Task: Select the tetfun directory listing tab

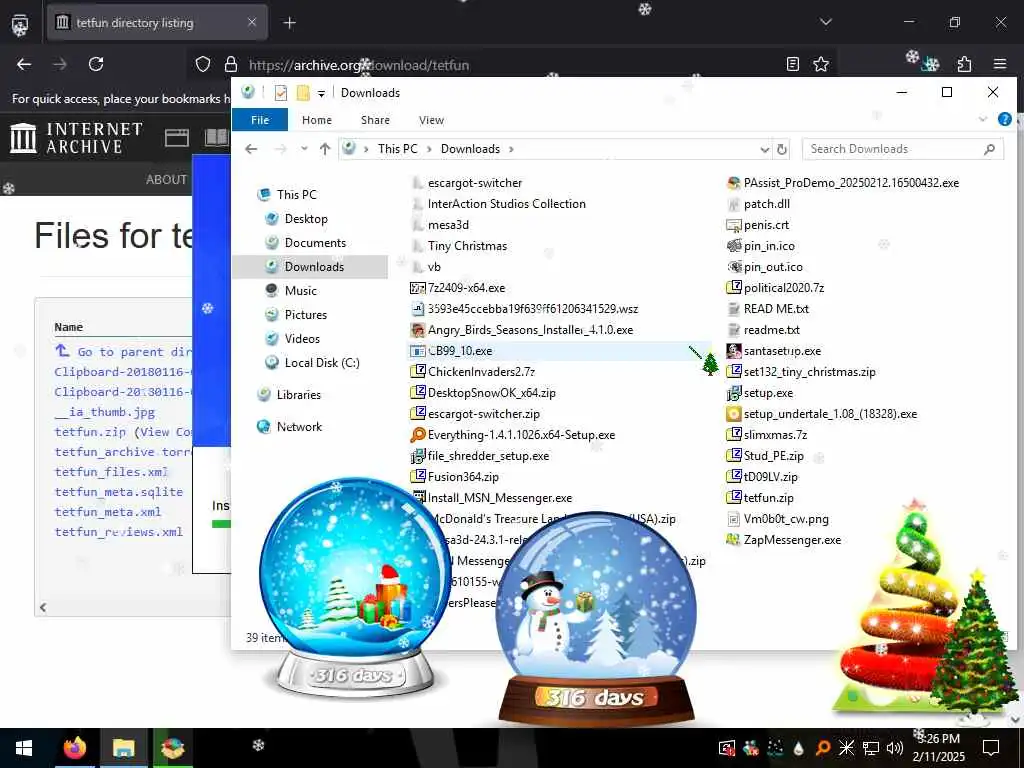Action: 157,23
